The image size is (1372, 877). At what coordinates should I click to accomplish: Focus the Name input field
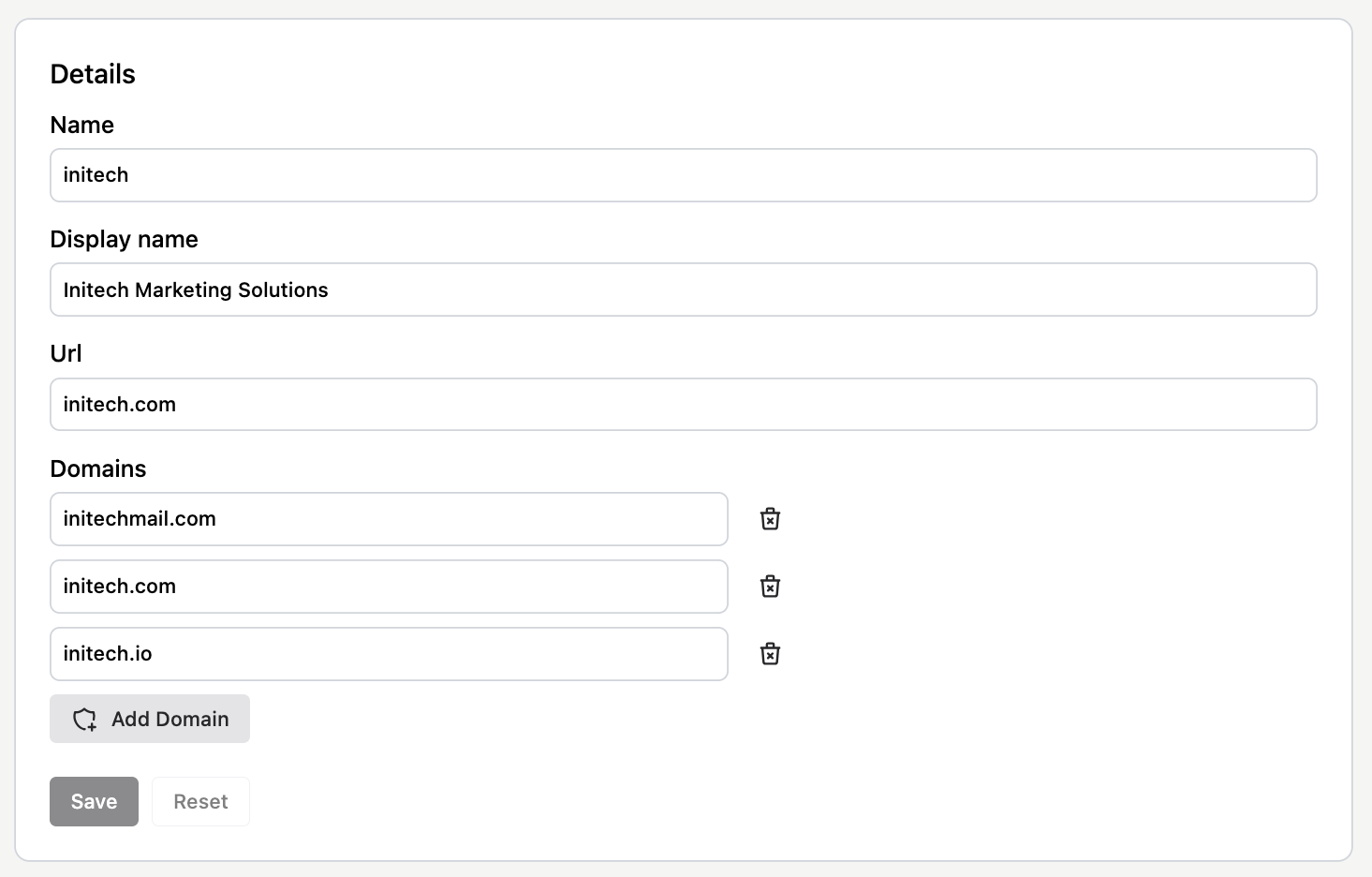pyautogui.click(x=684, y=175)
